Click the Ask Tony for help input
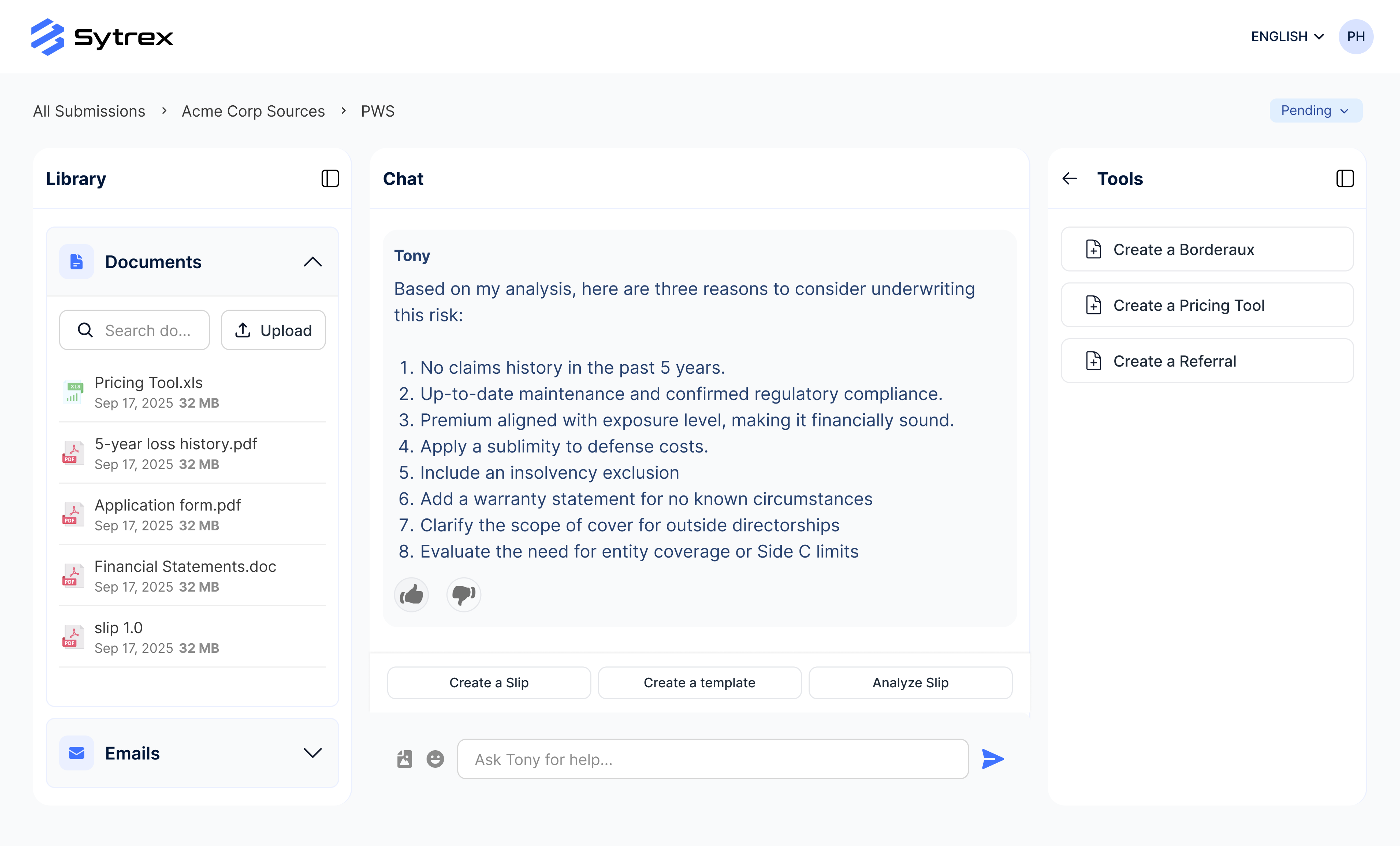Image resolution: width=1400 pixels, height=846 pixels. tap(713, 759)
